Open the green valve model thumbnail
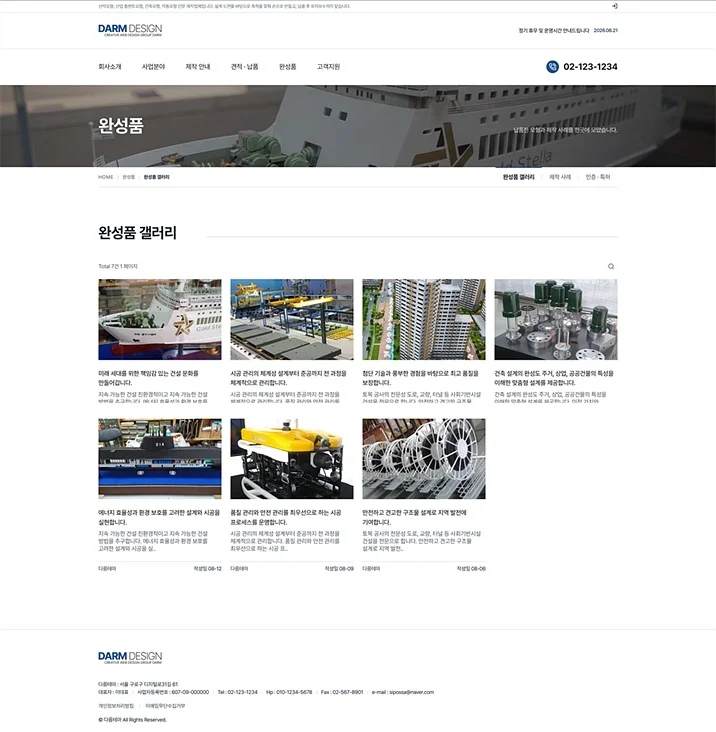Screen dimensions: 716x732 [x=556, y=319]
